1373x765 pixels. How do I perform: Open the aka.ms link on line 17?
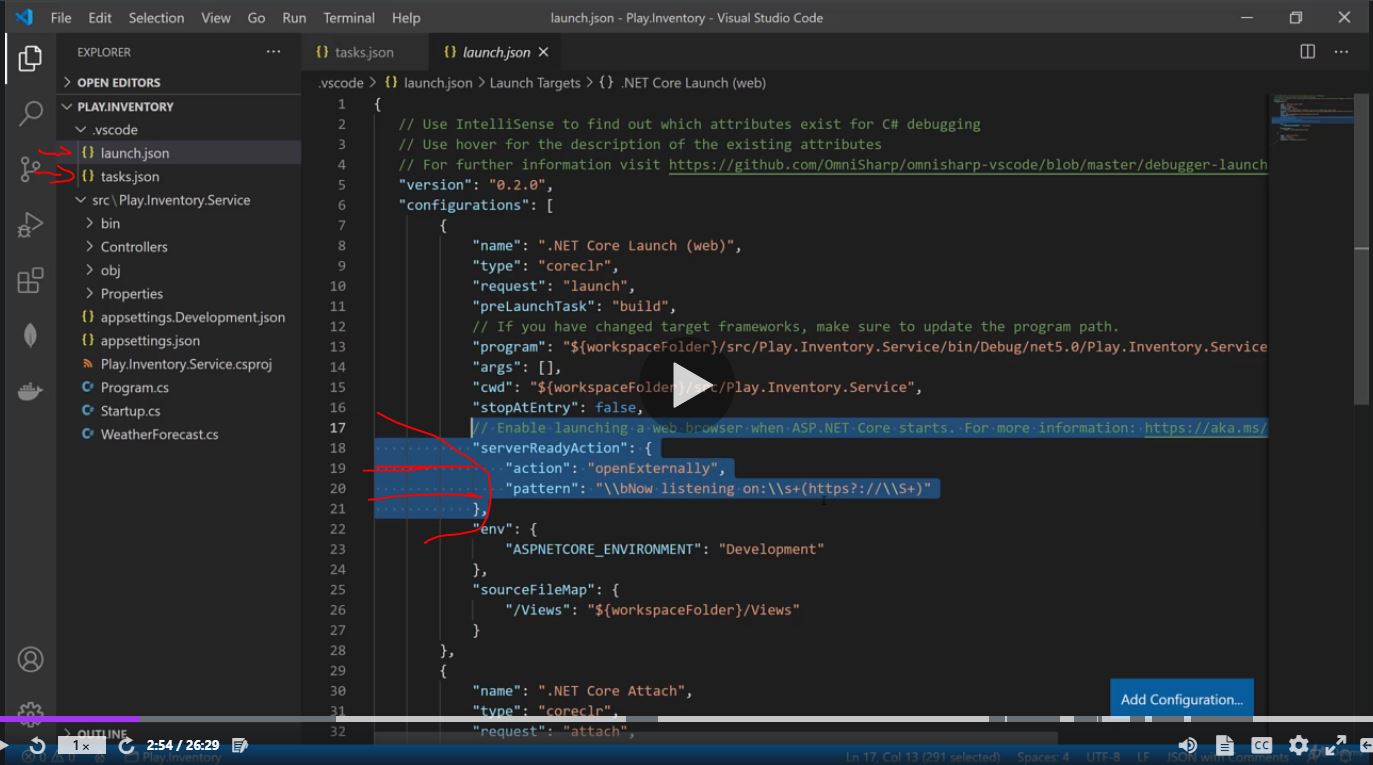pyautogui.click(x=1206, y=428)
